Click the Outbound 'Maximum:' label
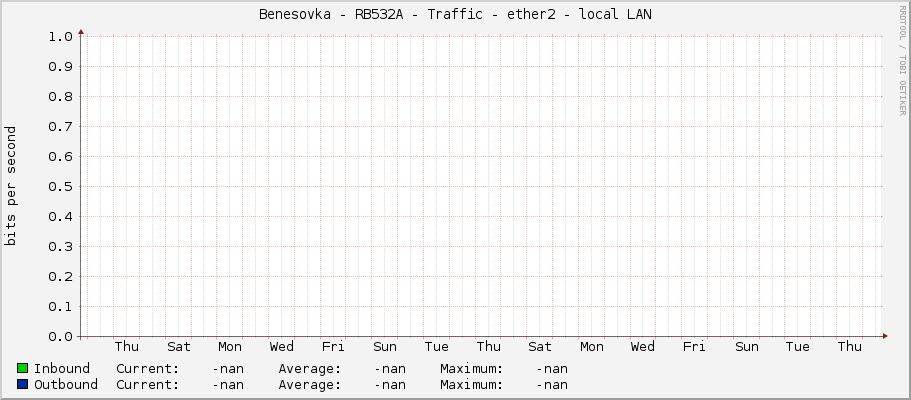The image size is (911, 400). pos(471,385)
